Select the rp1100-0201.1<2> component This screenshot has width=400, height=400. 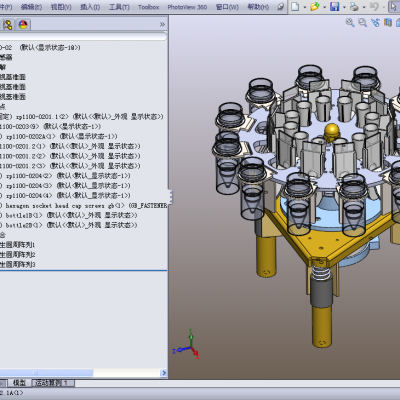(x=82, y=117)
